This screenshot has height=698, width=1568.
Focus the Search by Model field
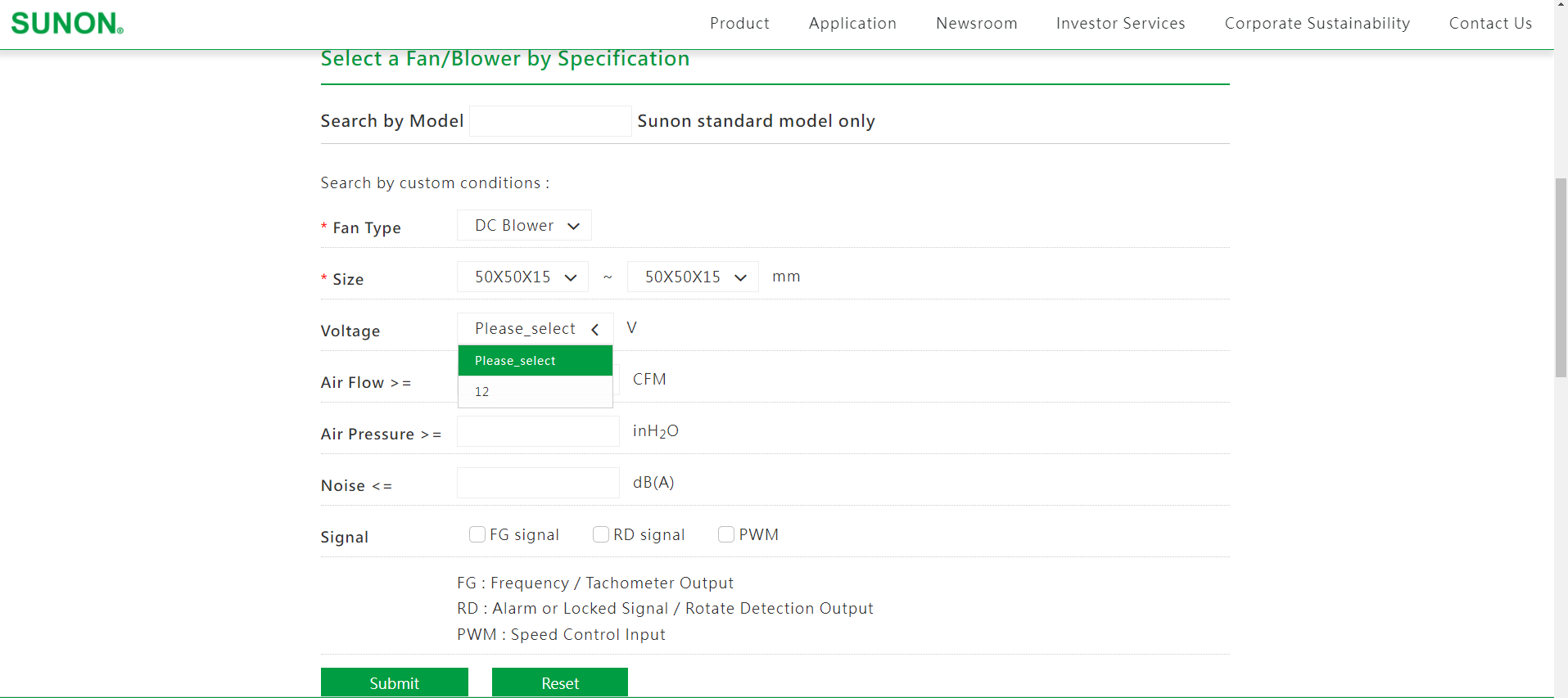click(x=550, y=121)
